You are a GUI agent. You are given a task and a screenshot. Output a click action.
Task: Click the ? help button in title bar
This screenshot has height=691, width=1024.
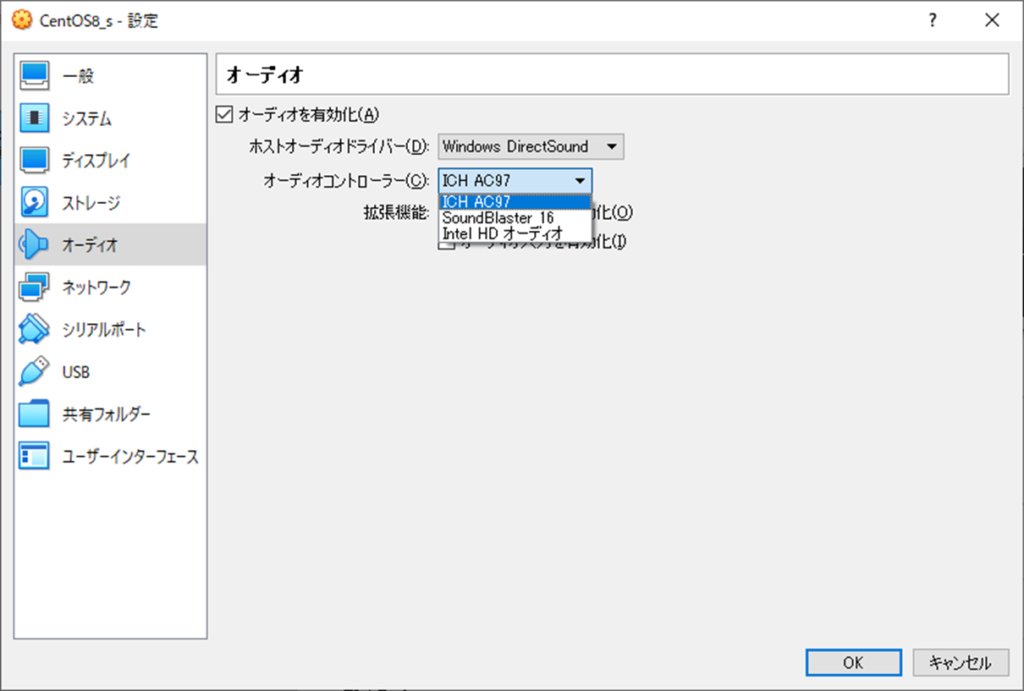(933, 20)
